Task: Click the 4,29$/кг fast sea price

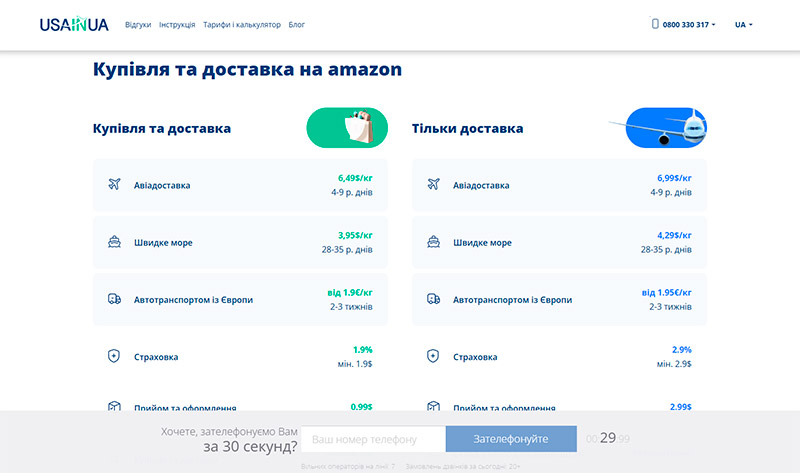Action: (x=674, y=235)
